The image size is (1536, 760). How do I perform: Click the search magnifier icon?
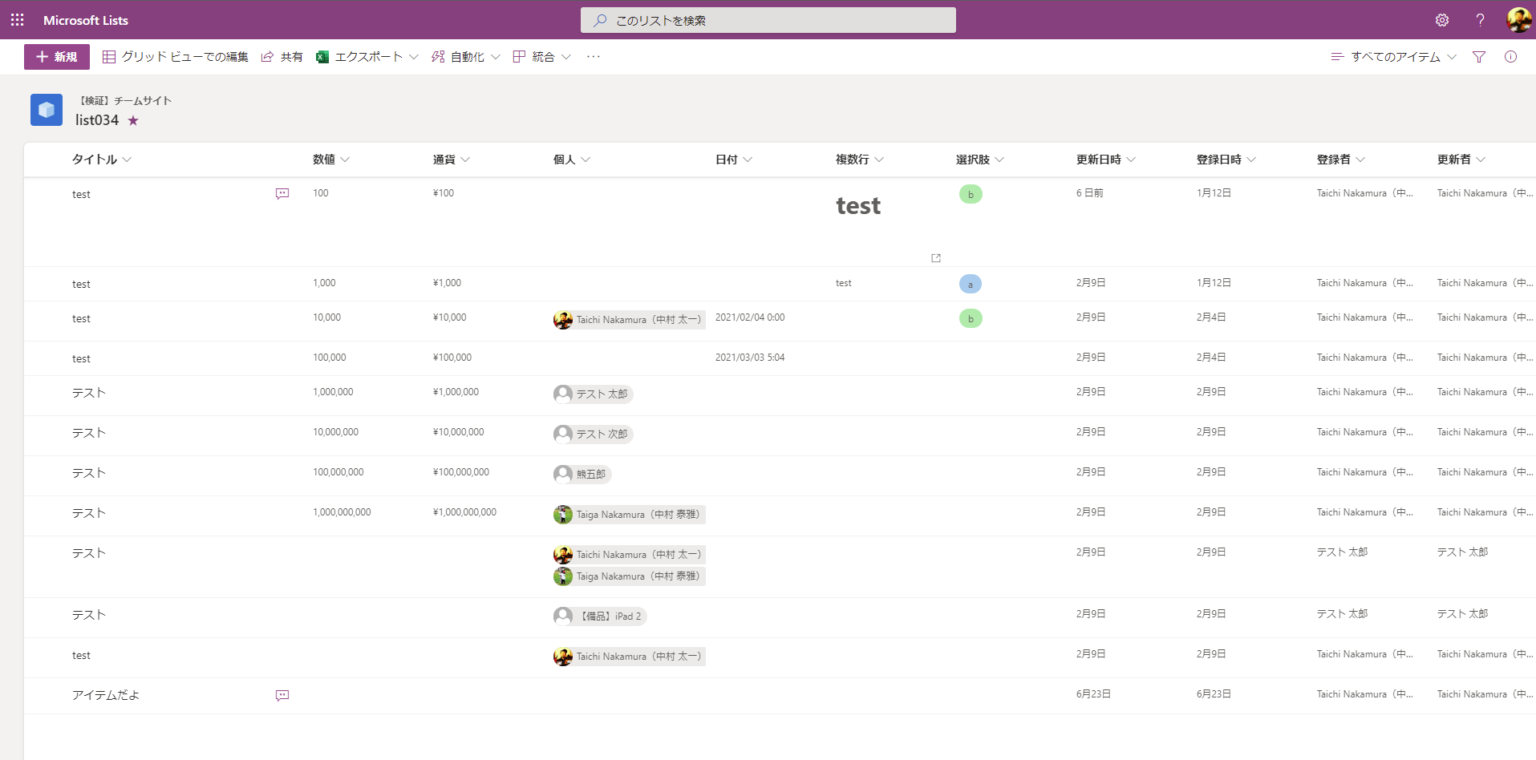click(600, 20)
